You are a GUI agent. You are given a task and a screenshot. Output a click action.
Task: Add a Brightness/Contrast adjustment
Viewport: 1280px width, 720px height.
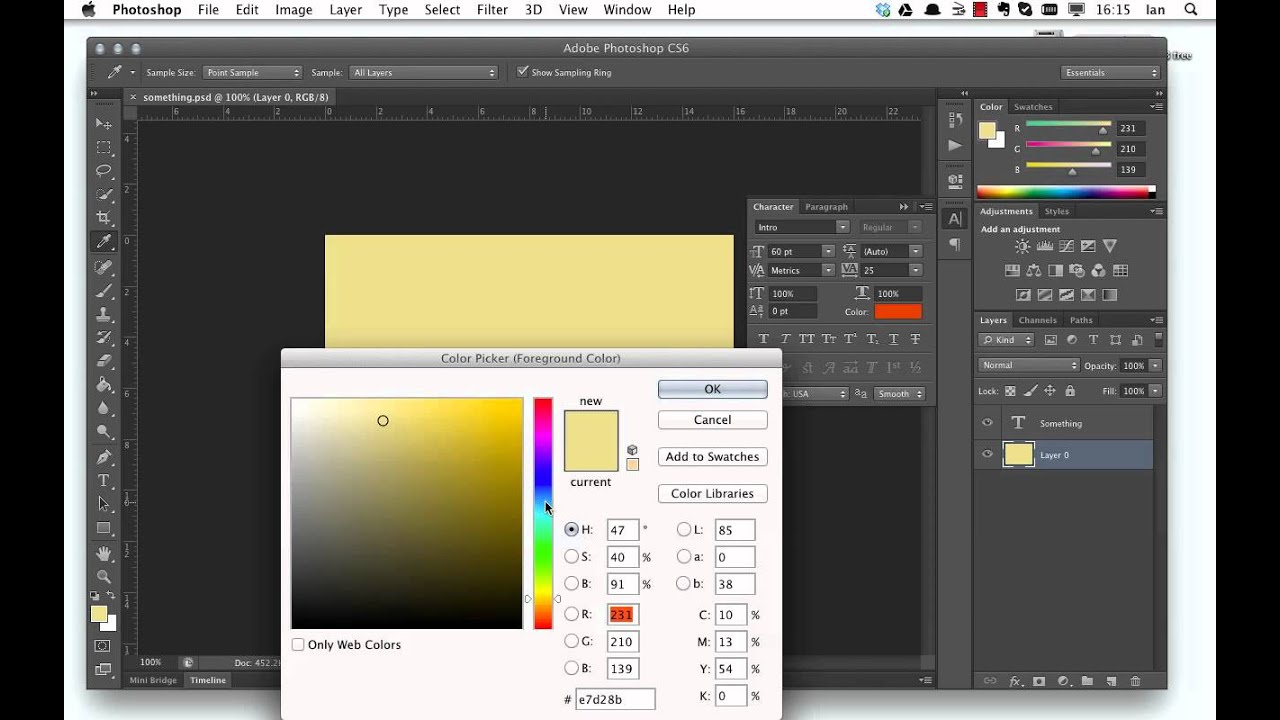1022,246
